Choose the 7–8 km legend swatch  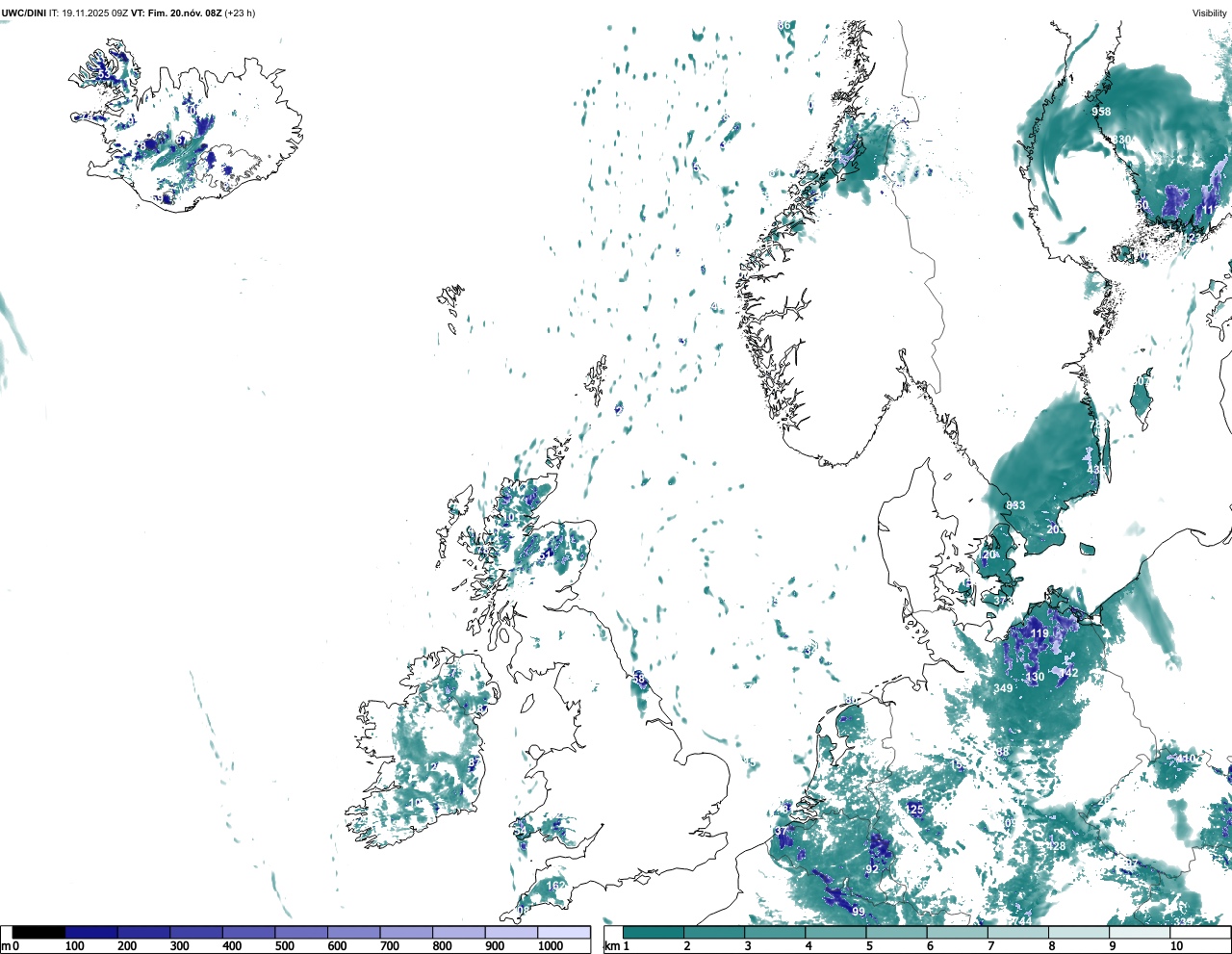pos(1017,932)
